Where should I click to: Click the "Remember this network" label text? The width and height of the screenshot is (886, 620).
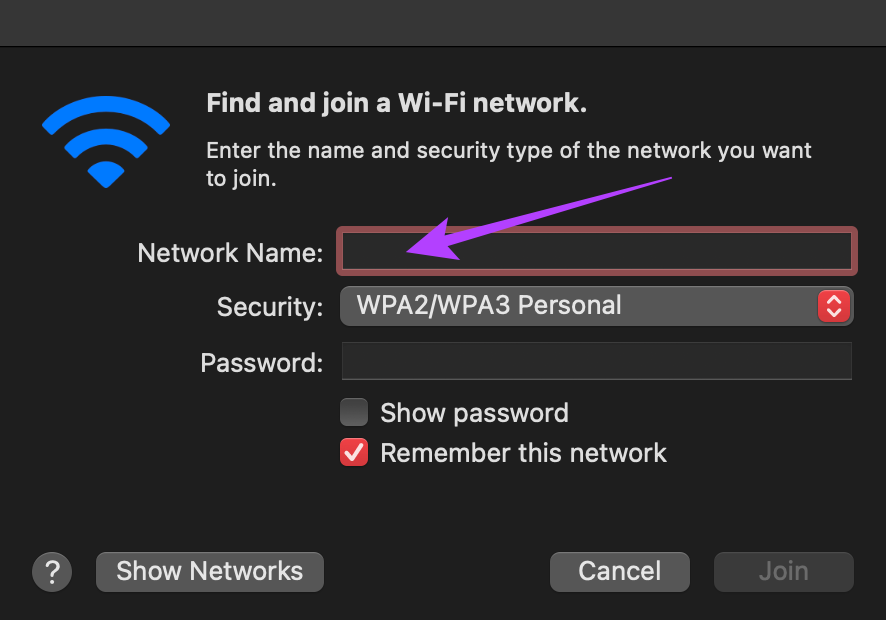point(523,453)
